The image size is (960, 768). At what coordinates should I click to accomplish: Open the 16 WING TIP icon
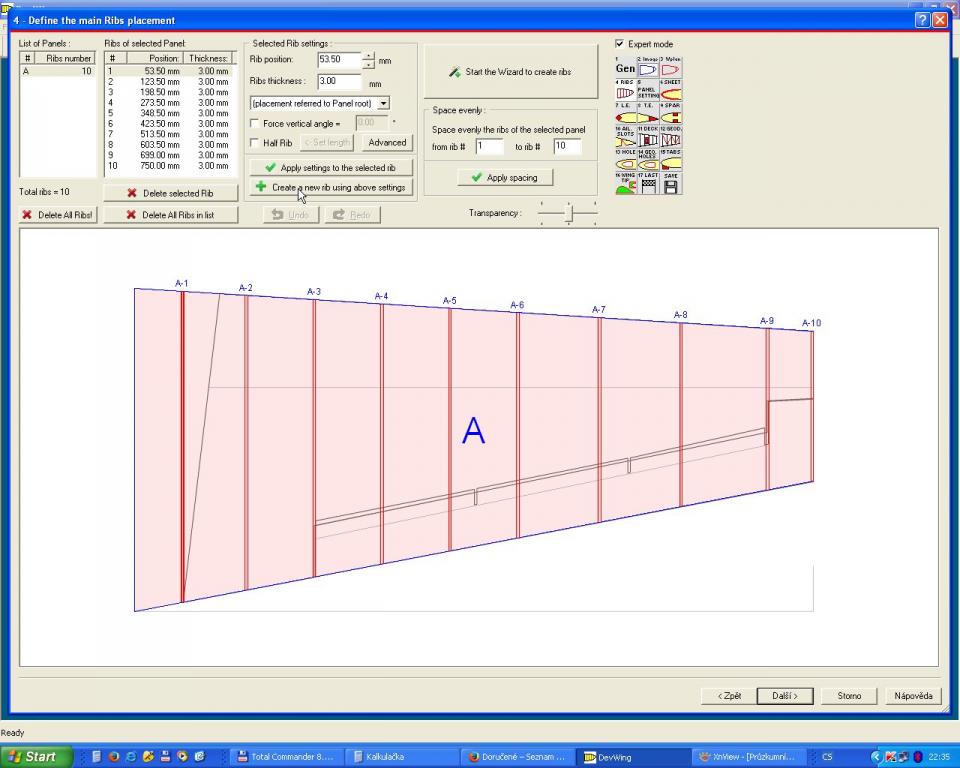[x=625, y=185]
